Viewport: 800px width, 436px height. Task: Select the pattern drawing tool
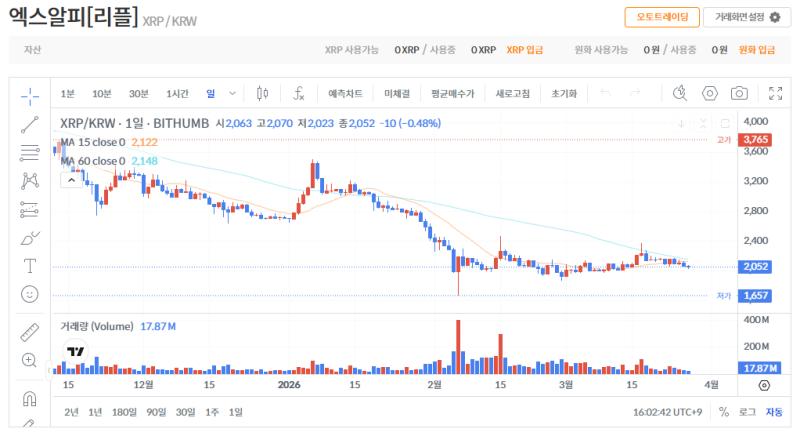point(30,181)
